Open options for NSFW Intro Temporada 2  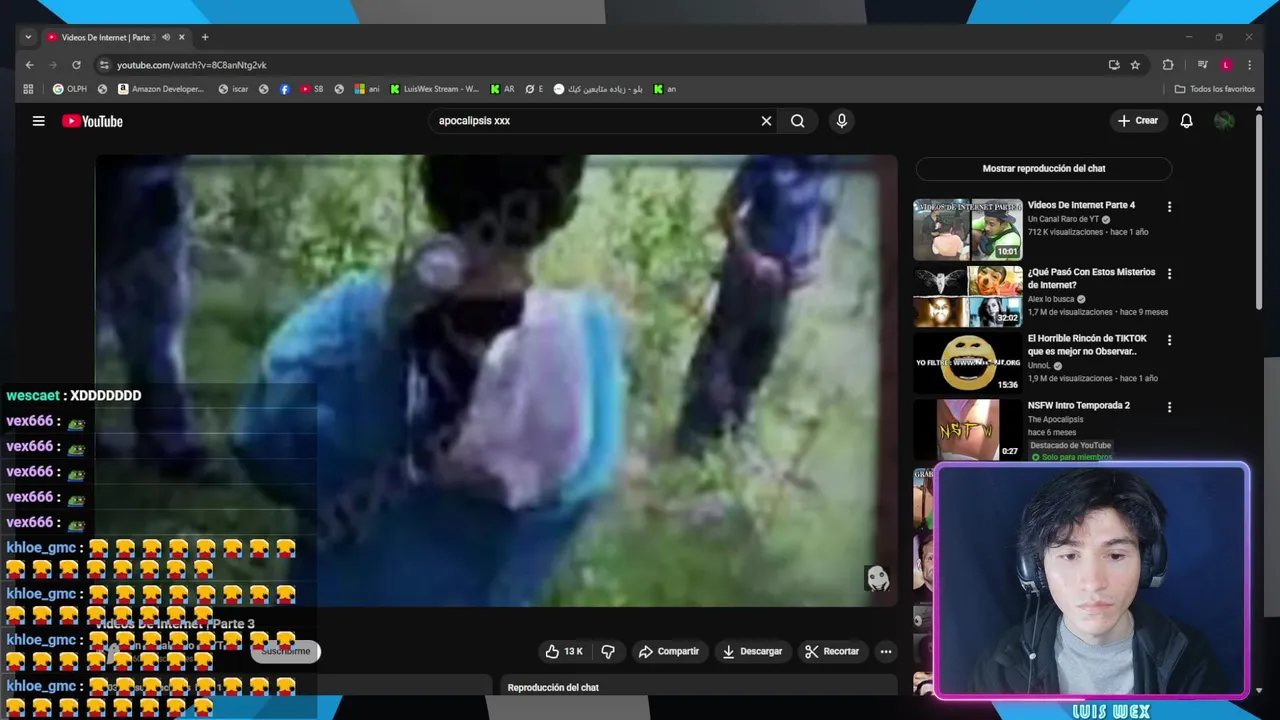pos(1169,407)
